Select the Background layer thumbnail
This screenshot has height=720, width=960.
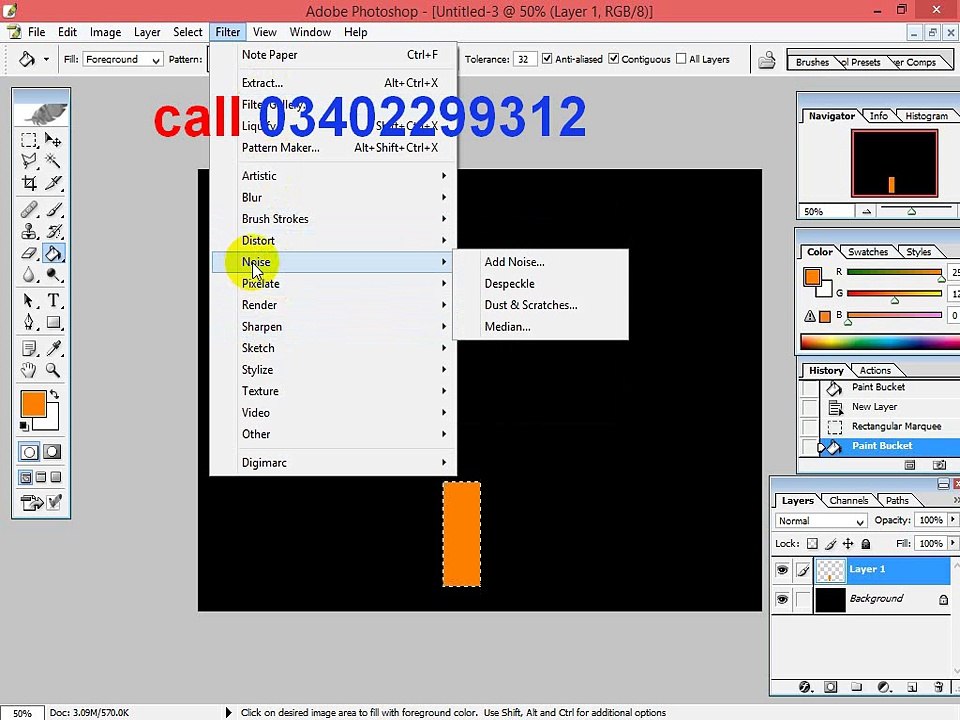(830, 599)
